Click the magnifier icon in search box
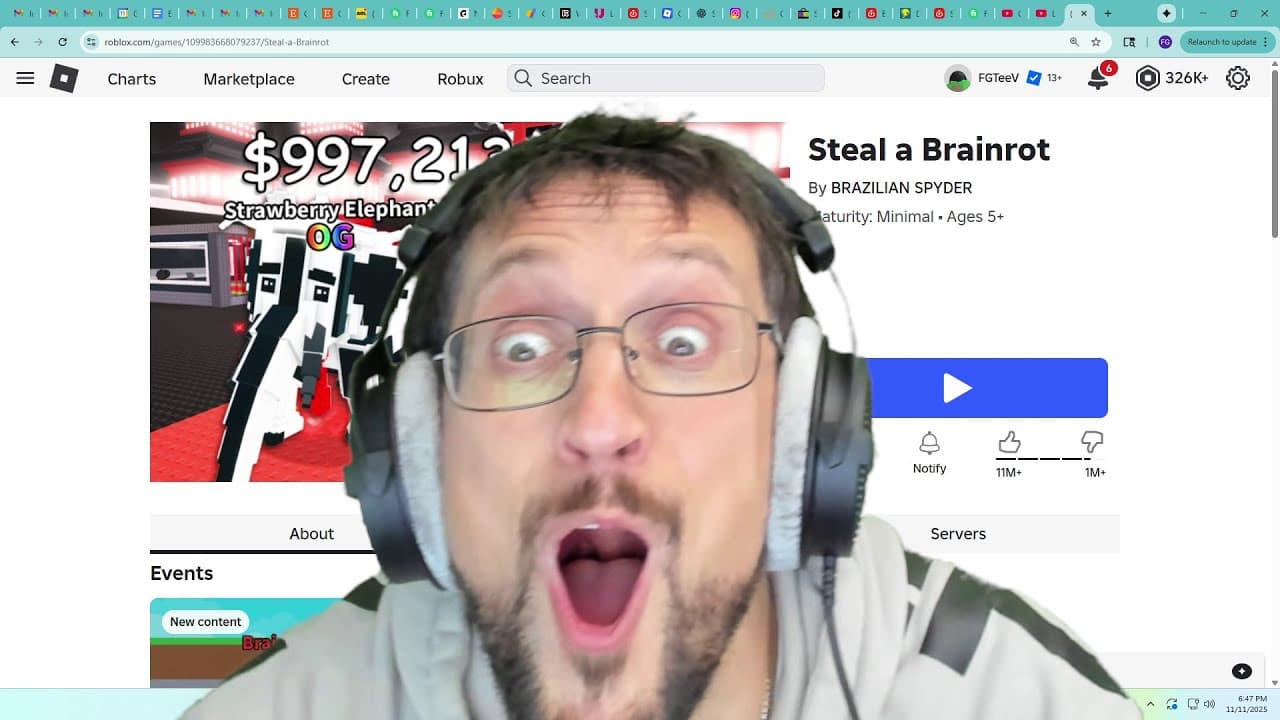This screenshot has height=720, width=1280. (523, 78)
